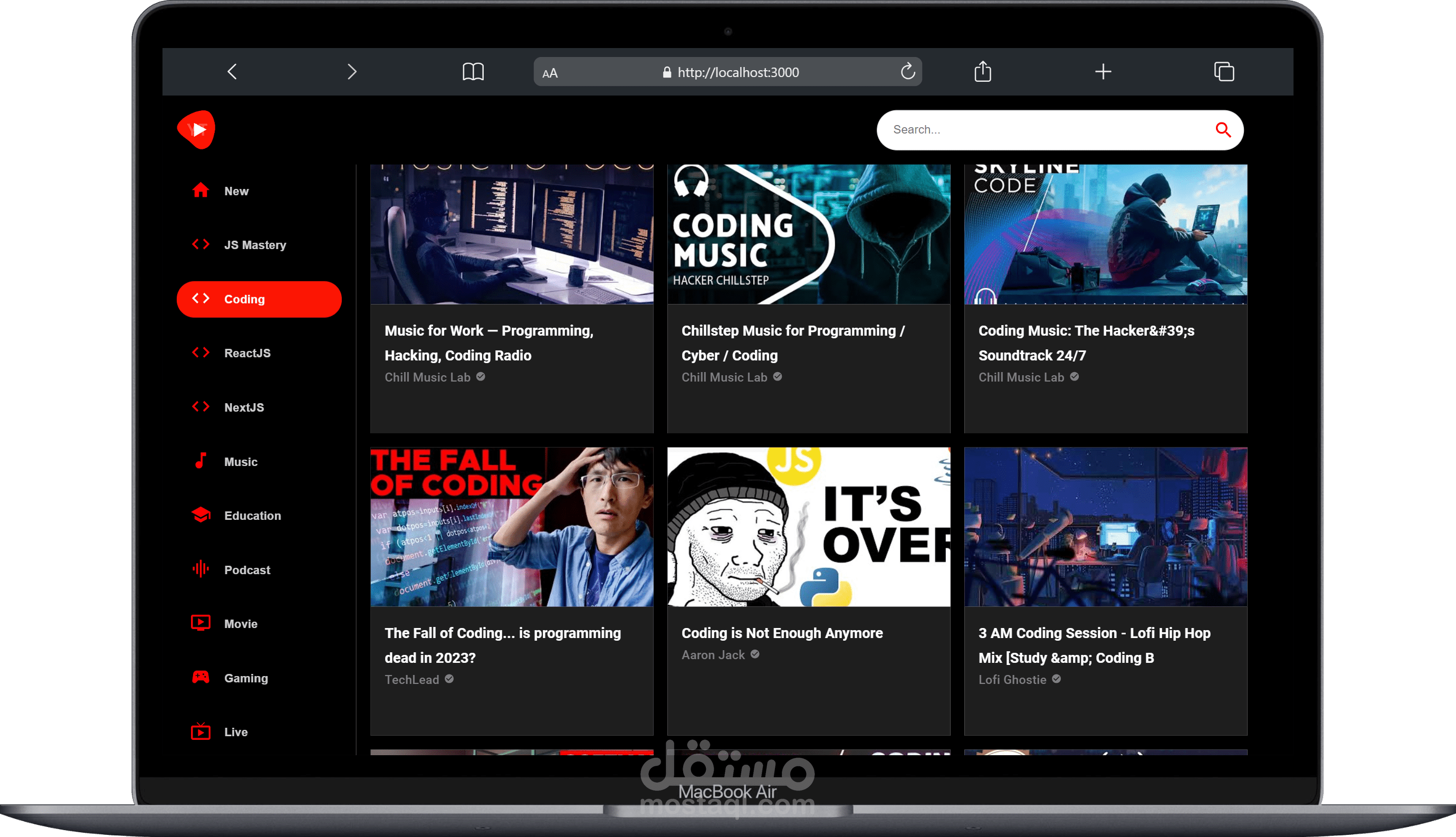Click the red search magnifier icon
1456x837 pixels.
click(1223, 130)
